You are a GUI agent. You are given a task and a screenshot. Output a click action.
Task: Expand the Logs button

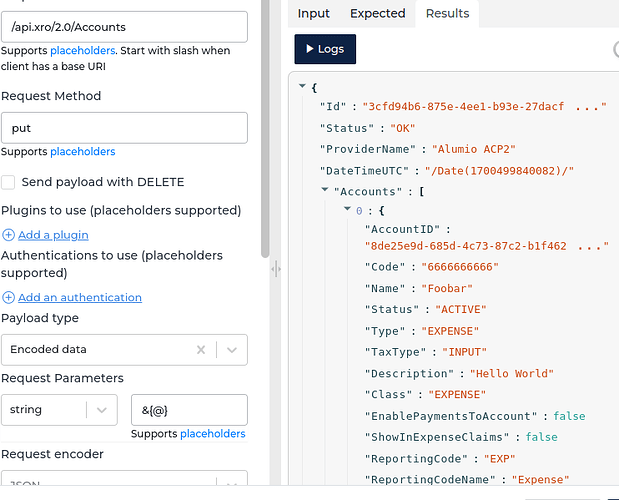pyautogui.click(x=325, y=49)
